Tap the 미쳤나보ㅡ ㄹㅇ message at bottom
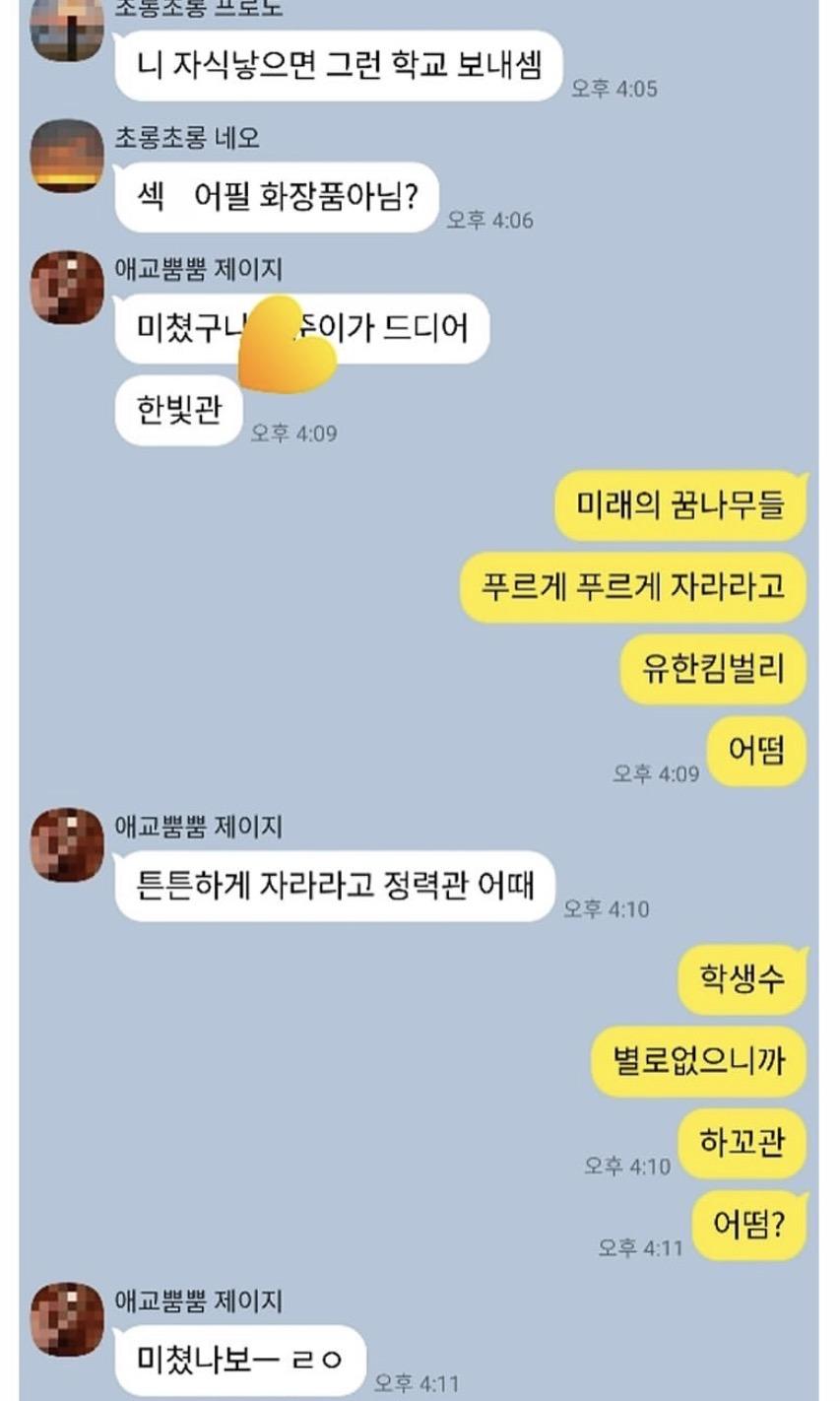The height and width of the screenshot is (1401, 840). [x=240, y=1361]
